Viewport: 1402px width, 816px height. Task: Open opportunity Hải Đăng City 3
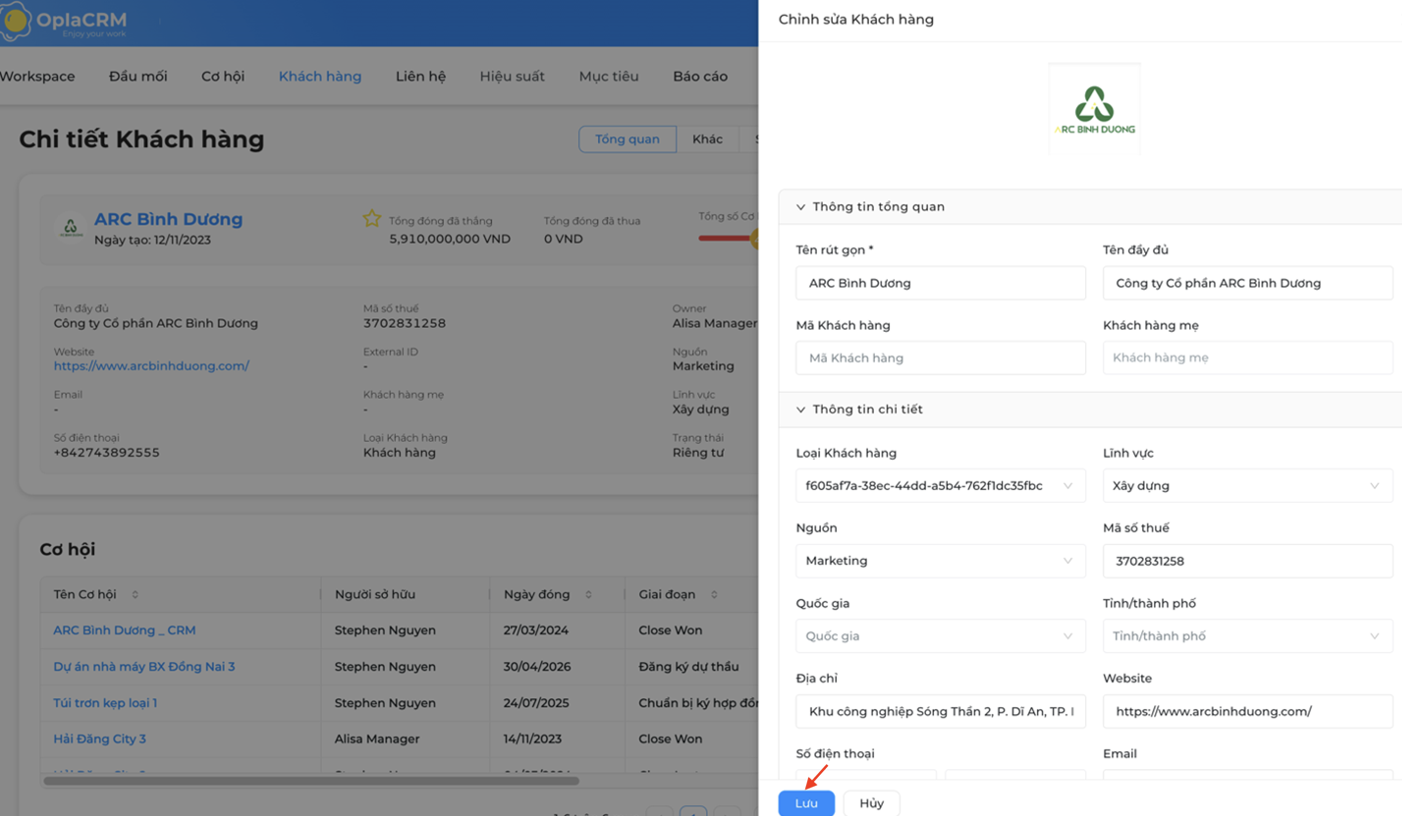click(99, 739)
